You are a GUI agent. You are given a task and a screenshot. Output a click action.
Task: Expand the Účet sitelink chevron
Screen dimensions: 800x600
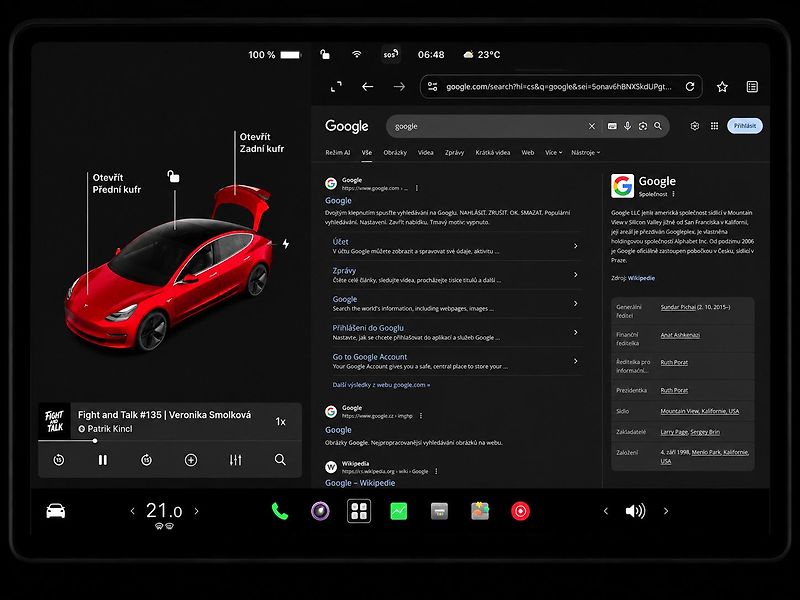(x=576, y=246)
